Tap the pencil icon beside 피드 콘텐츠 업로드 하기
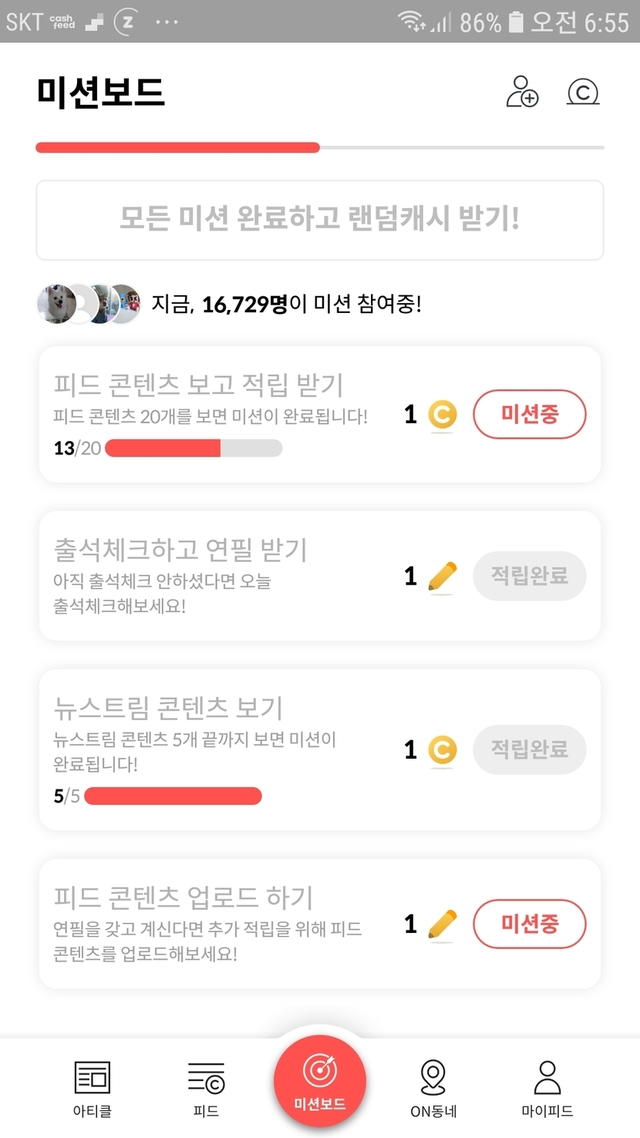Screen dimensions: 640x1138 442,924
